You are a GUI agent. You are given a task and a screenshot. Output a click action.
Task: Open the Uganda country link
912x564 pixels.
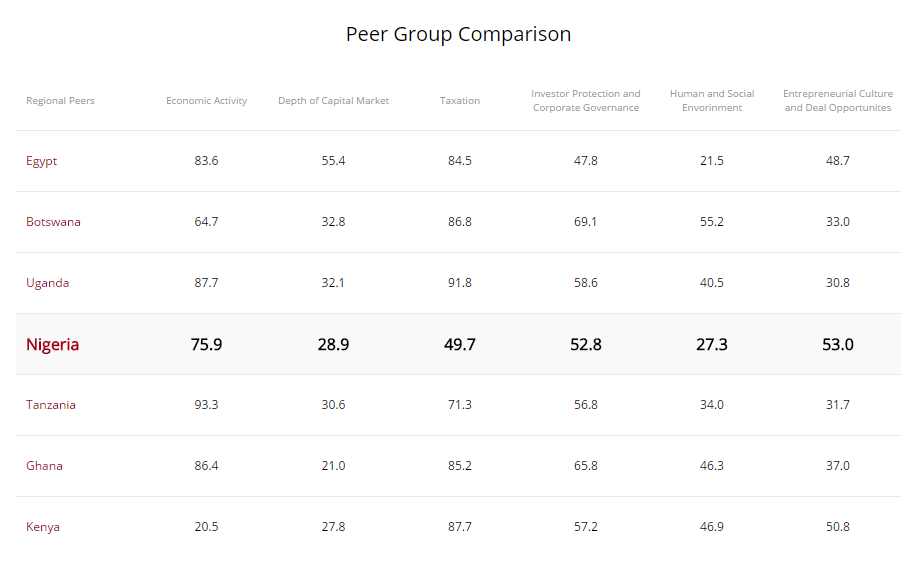(x=48, y=283)
